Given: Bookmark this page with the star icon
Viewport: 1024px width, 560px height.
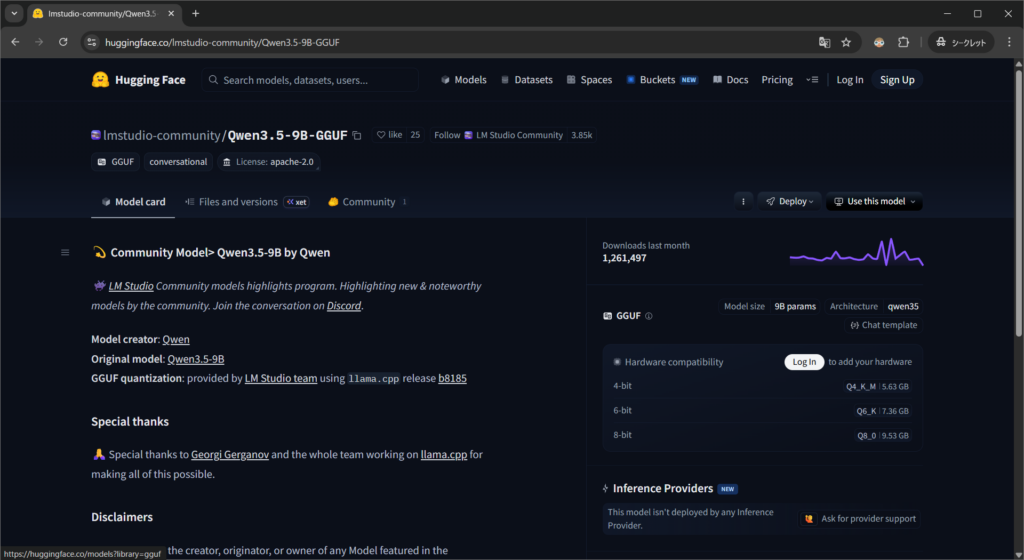Looking at the screenshot, I should [846, 42].
